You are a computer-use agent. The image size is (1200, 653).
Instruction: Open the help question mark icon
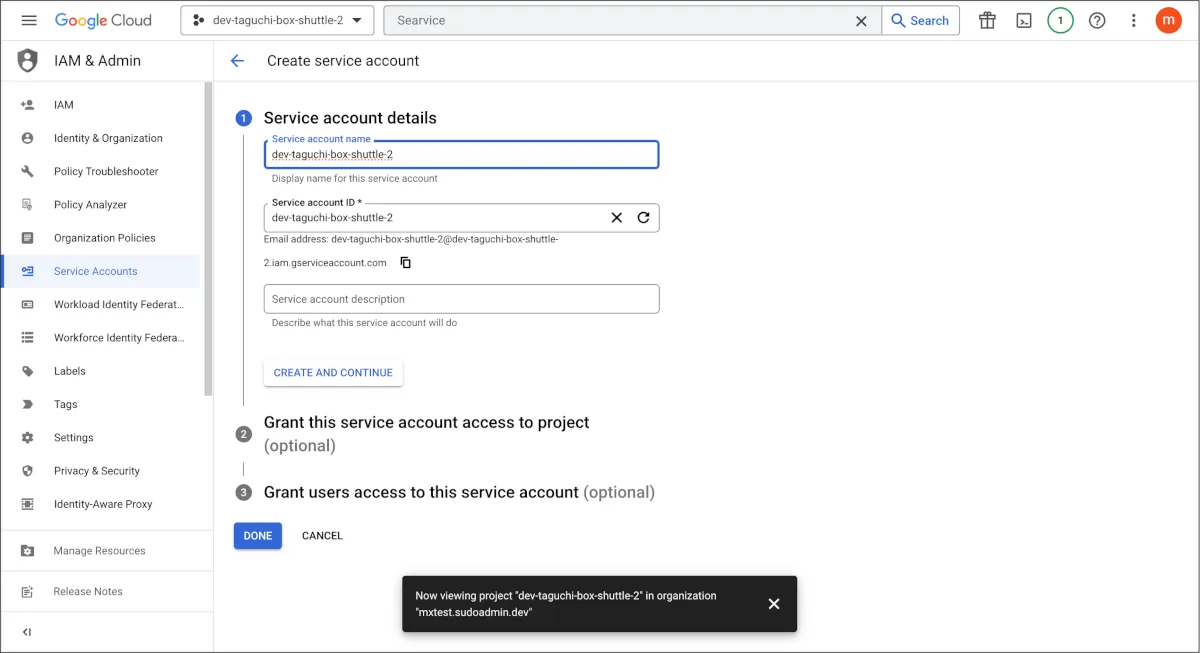1097,20
